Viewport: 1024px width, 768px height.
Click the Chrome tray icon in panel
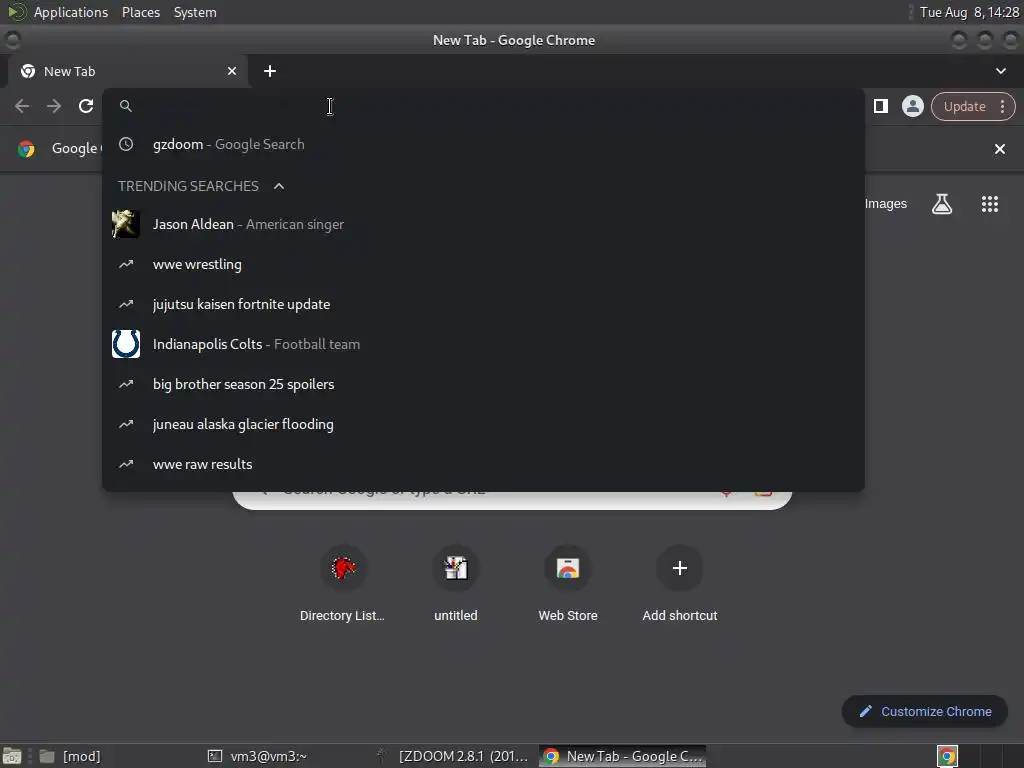tap(947, 756)
